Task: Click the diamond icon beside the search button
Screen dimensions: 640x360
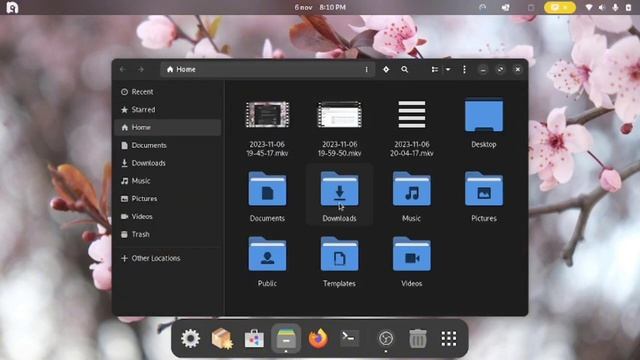Action: 386,69
